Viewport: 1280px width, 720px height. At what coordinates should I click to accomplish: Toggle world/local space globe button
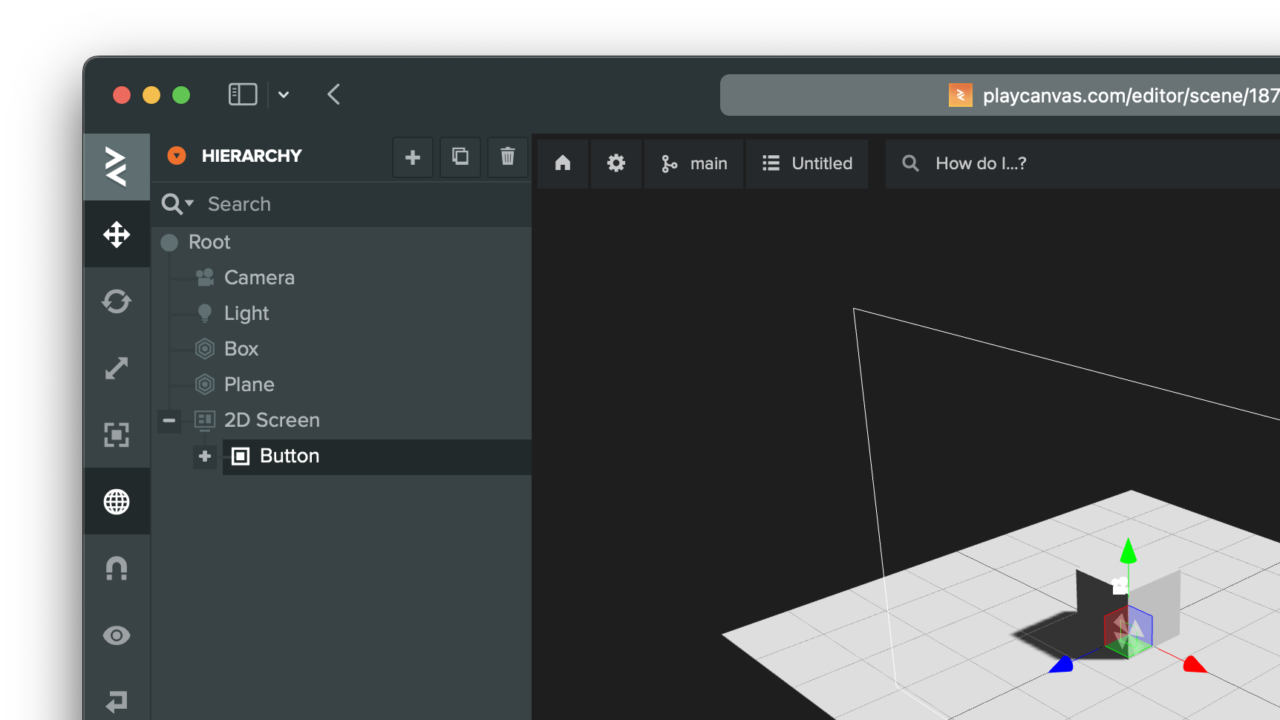pyautogui.click(x=117, y=501)
